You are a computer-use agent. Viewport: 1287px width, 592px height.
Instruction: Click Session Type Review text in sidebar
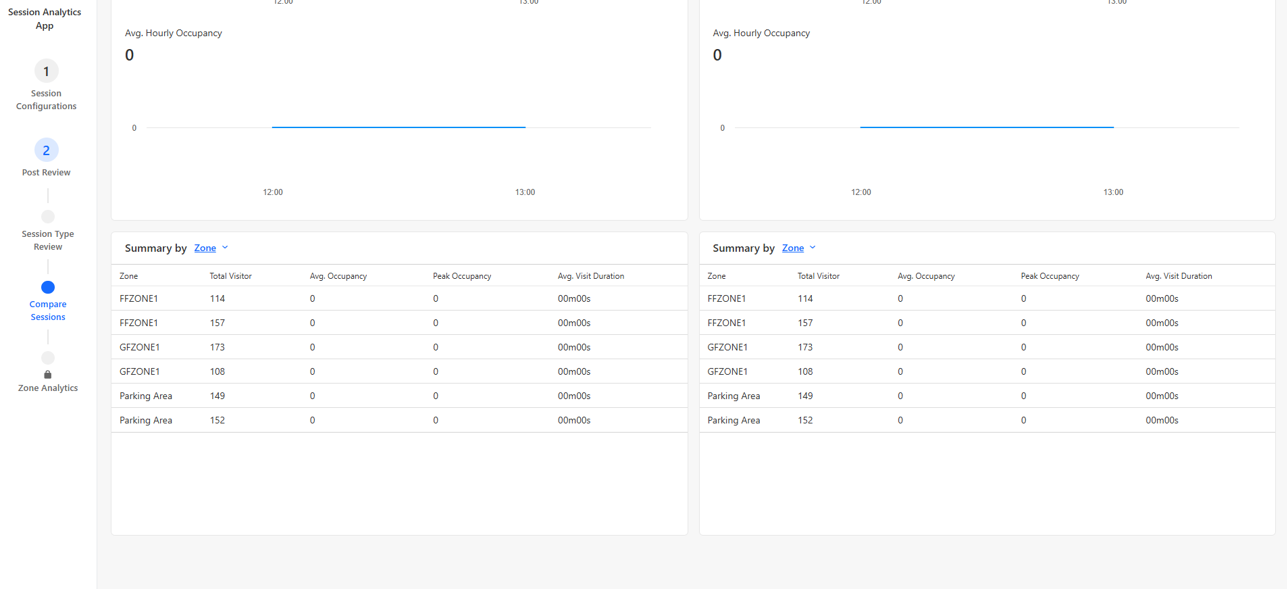[x=47, y=240]
